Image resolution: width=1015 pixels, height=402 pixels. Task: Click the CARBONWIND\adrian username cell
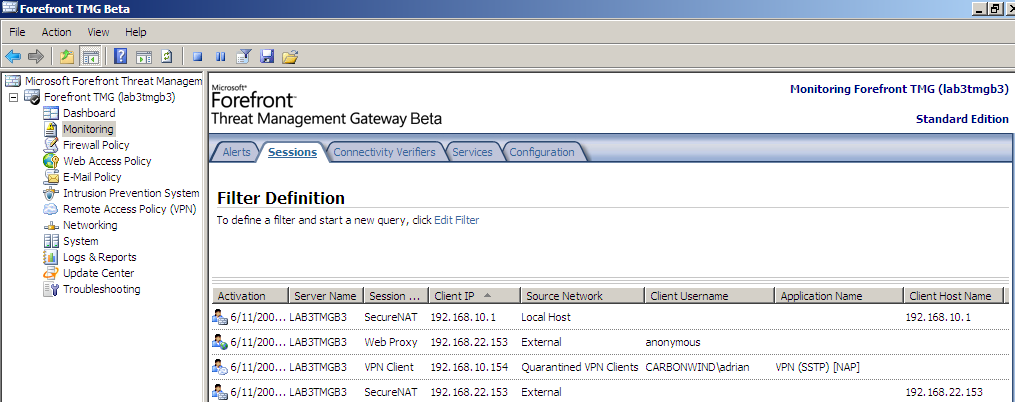697,367
